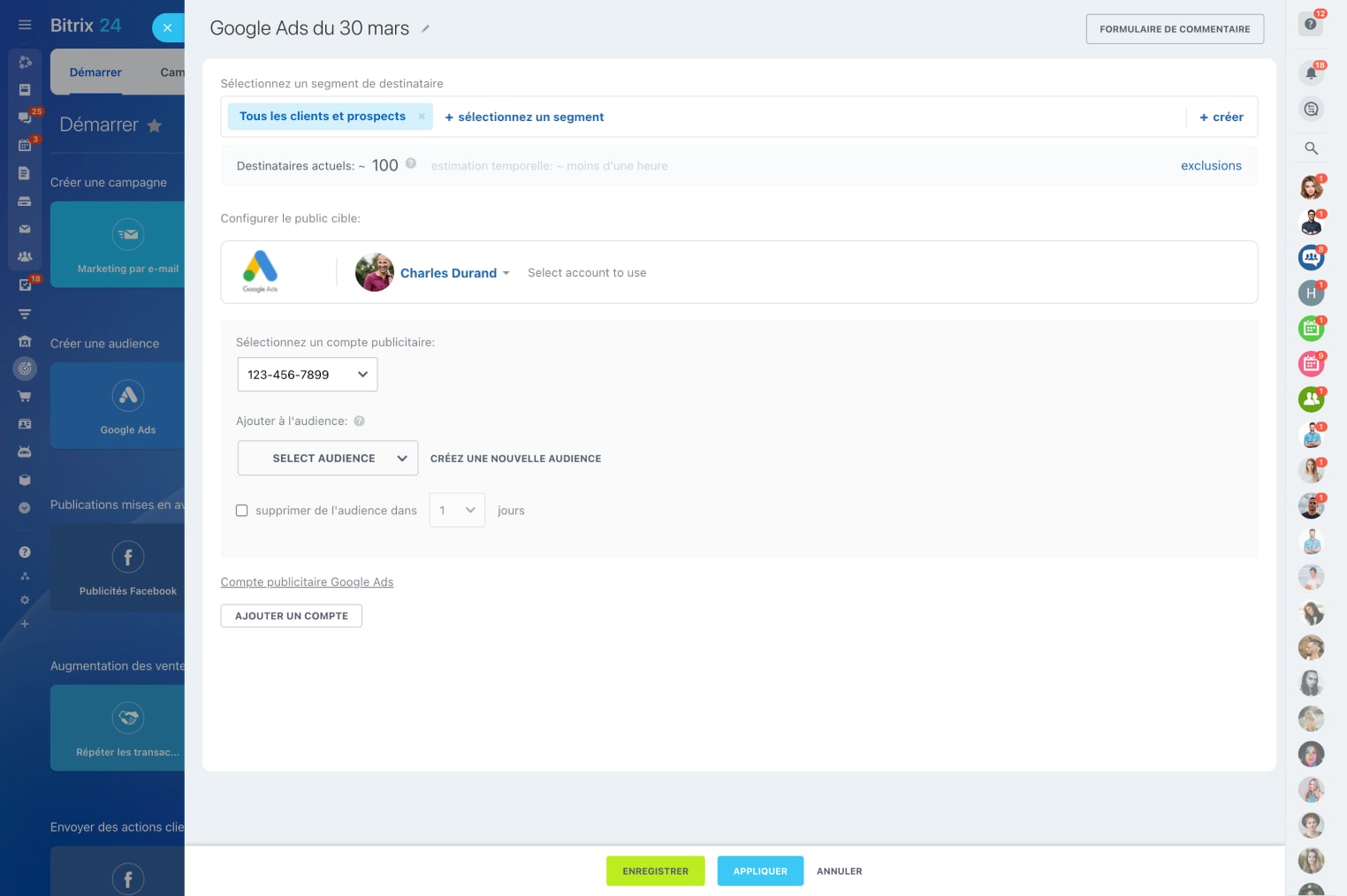The width and height of the screenshot is (1347, 896).
Task: Click the ENREGISTRER button
Action: 655,871
